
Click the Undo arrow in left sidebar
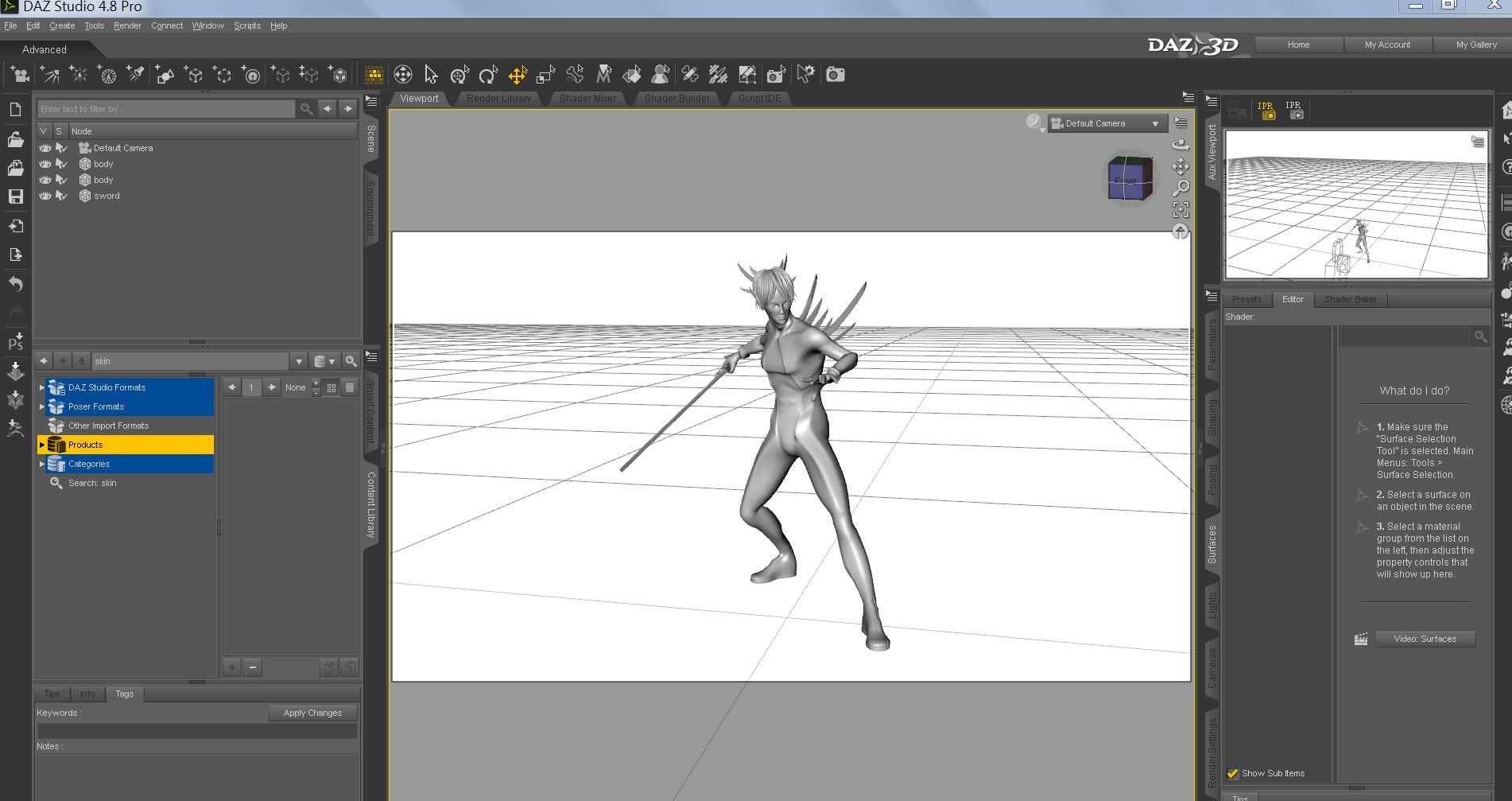[15, 284]
